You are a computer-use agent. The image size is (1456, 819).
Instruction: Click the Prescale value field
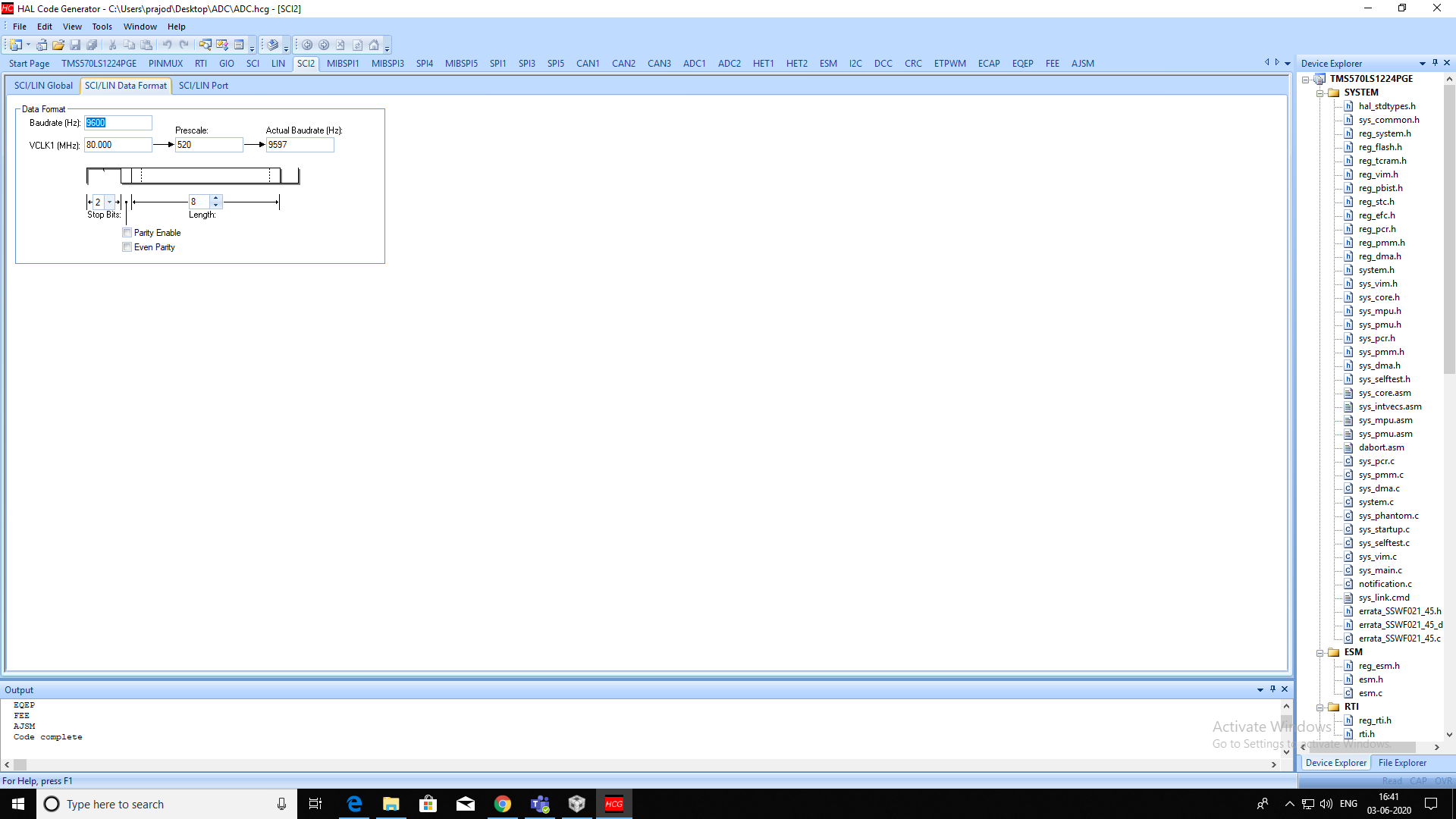(209, 145)
